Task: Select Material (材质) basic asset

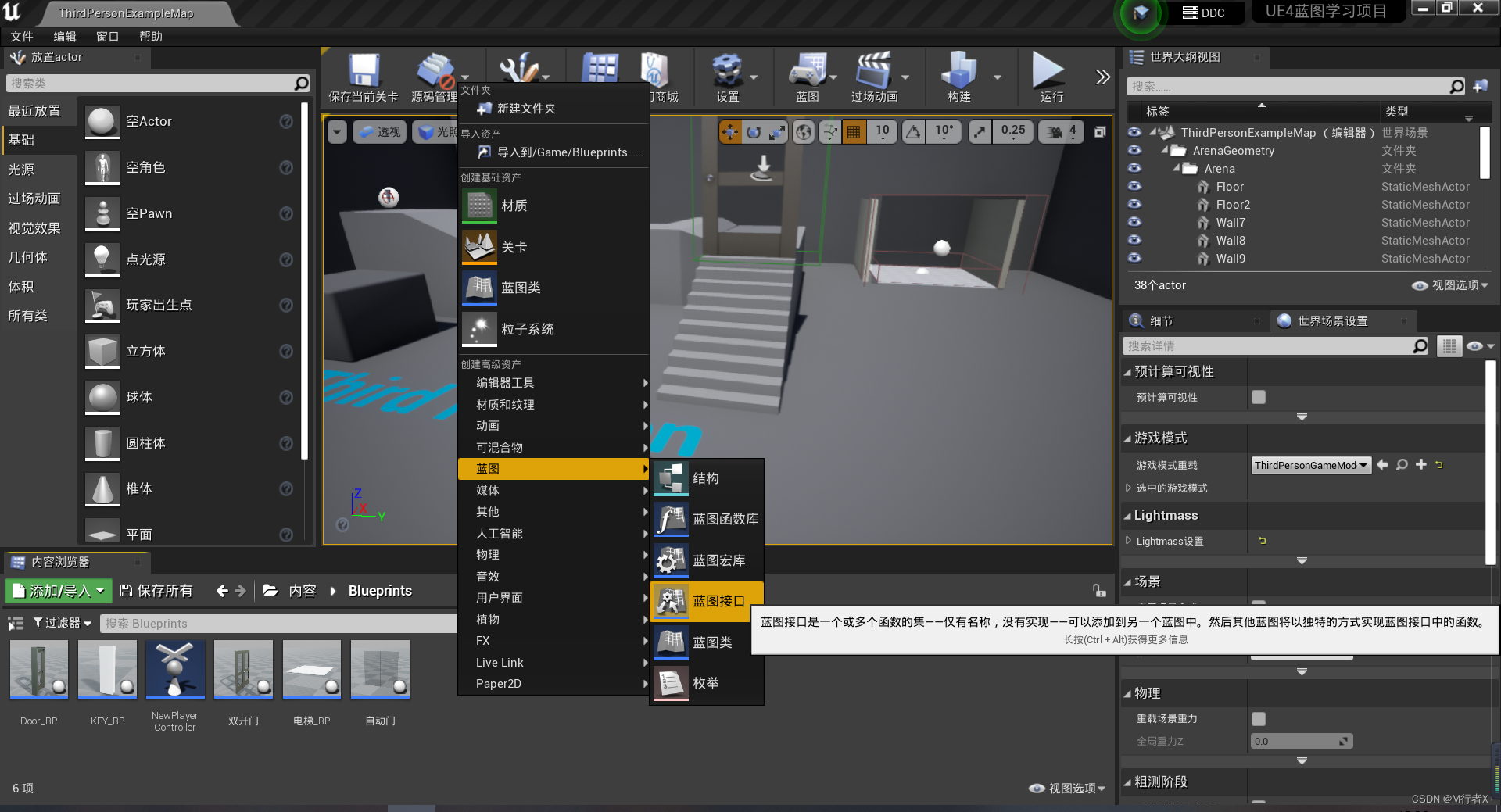Action: [x=553, y=206]
